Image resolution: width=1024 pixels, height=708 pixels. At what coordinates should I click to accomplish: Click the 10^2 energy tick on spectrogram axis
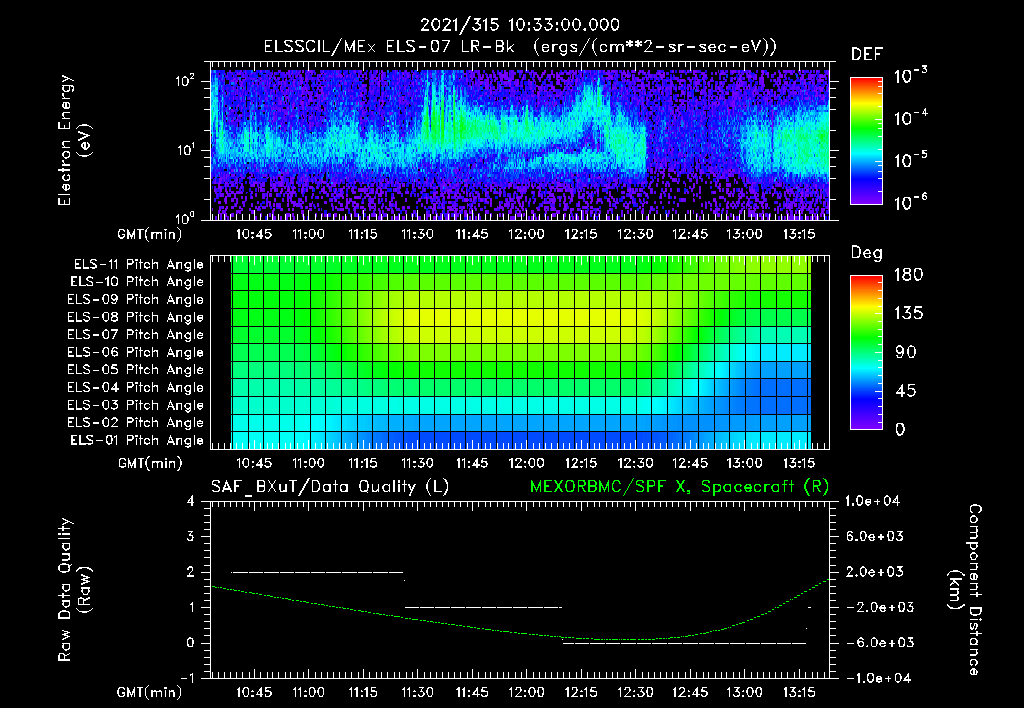(x=185, y=82)
